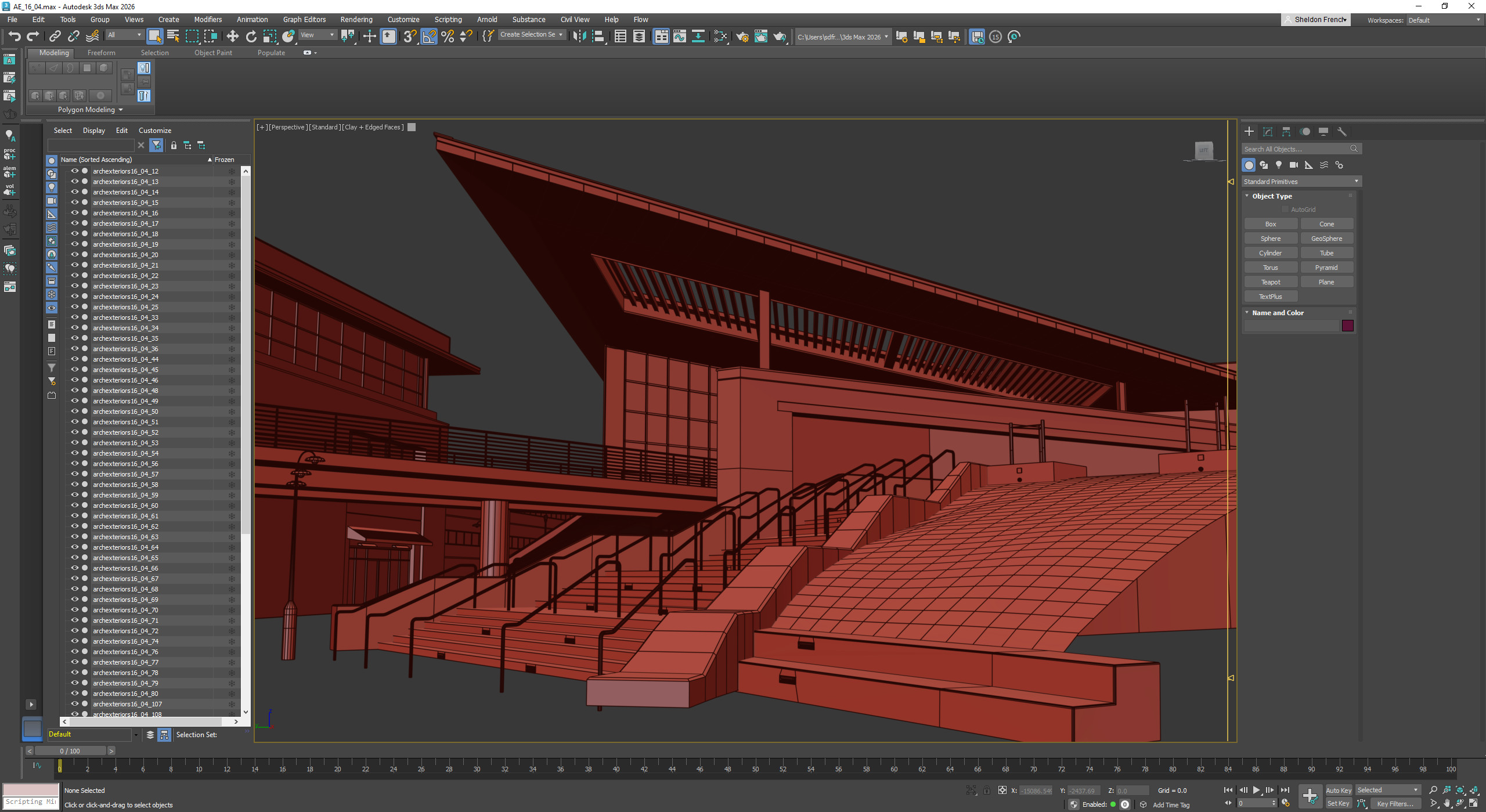Image resolution: width=1486 pixels, height=812 pixels.
Task: Open the Material Editor
Action: pyautogui.click(x=720, y=37)
